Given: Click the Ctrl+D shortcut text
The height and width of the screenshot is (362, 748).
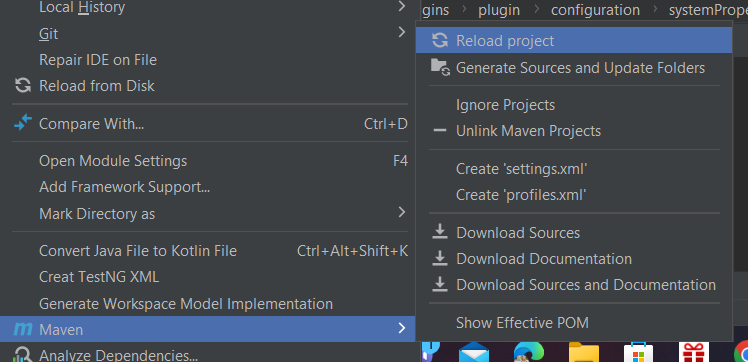Looking at the screenshot, I should 385,124.
